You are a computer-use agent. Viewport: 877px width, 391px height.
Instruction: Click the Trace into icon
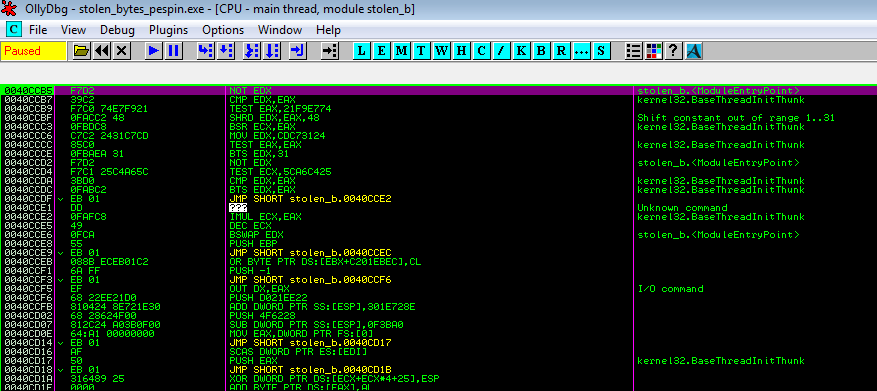(252, 51)
